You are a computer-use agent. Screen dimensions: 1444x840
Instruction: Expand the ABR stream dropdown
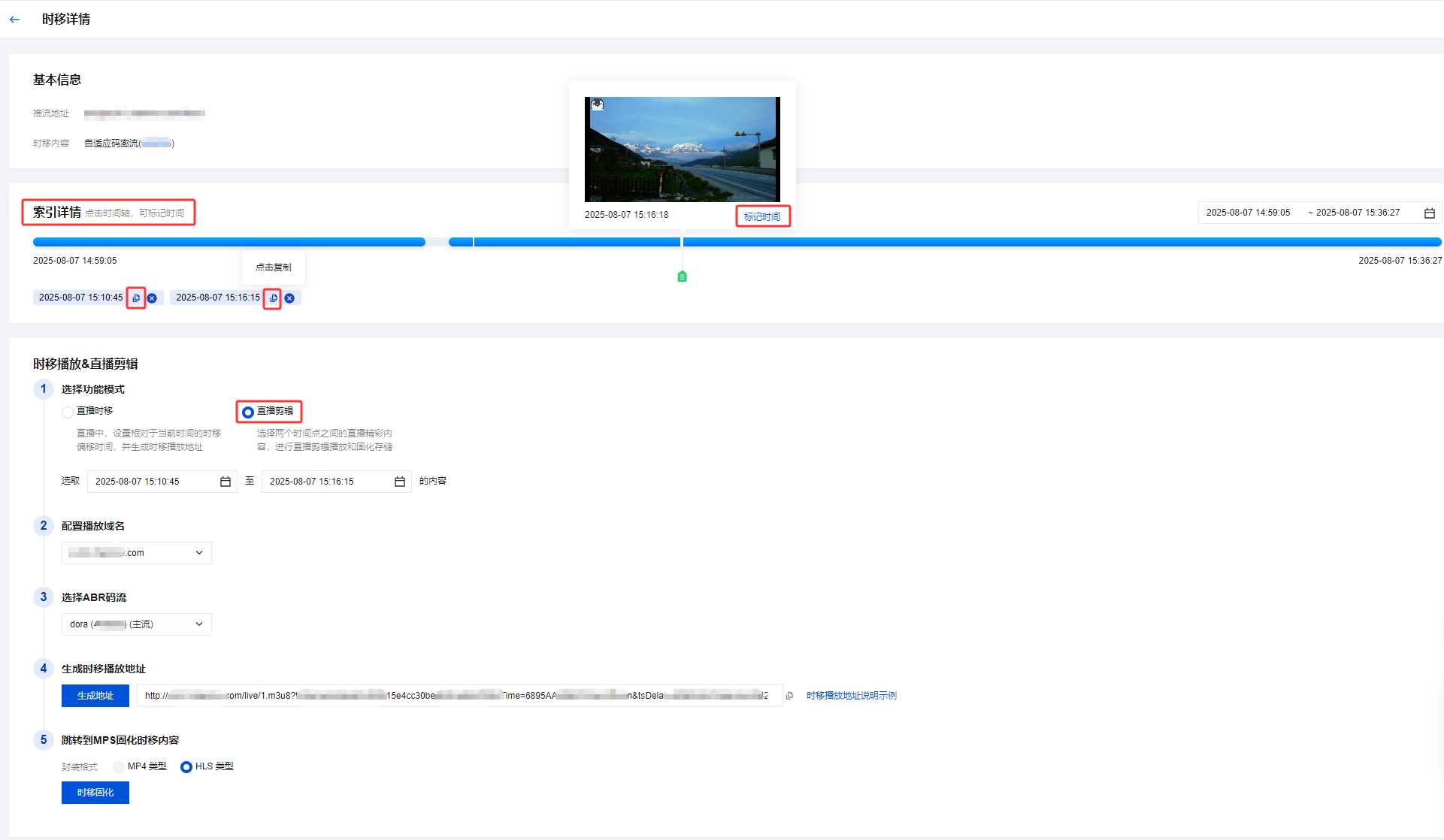[x=137, y=624]
